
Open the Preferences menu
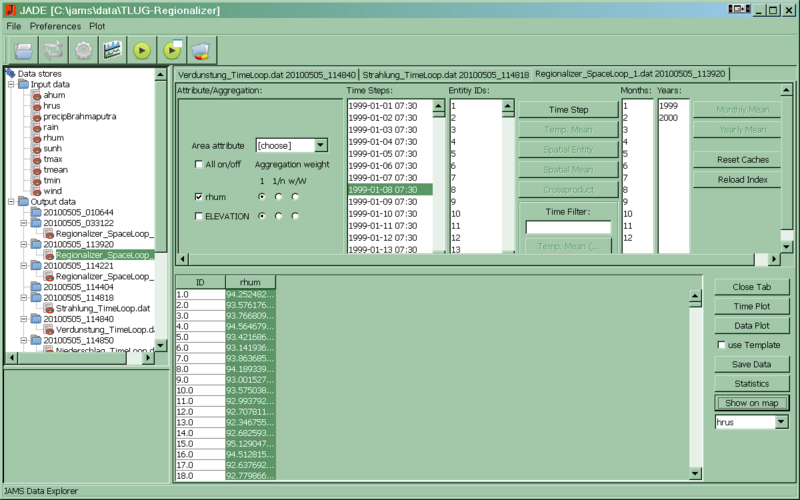[x=55, y=24]
